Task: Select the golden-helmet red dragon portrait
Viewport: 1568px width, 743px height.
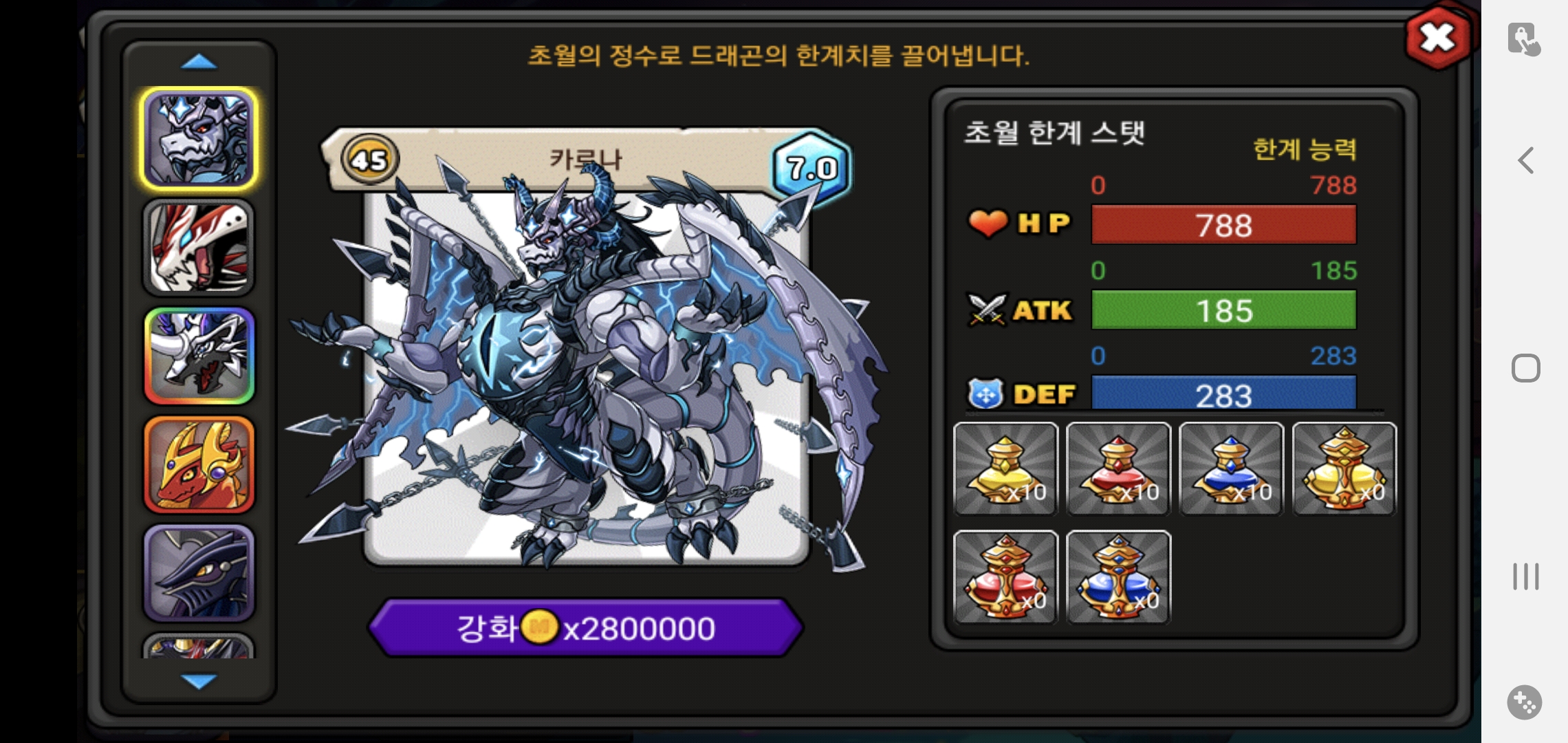Action: coord(199,464)
